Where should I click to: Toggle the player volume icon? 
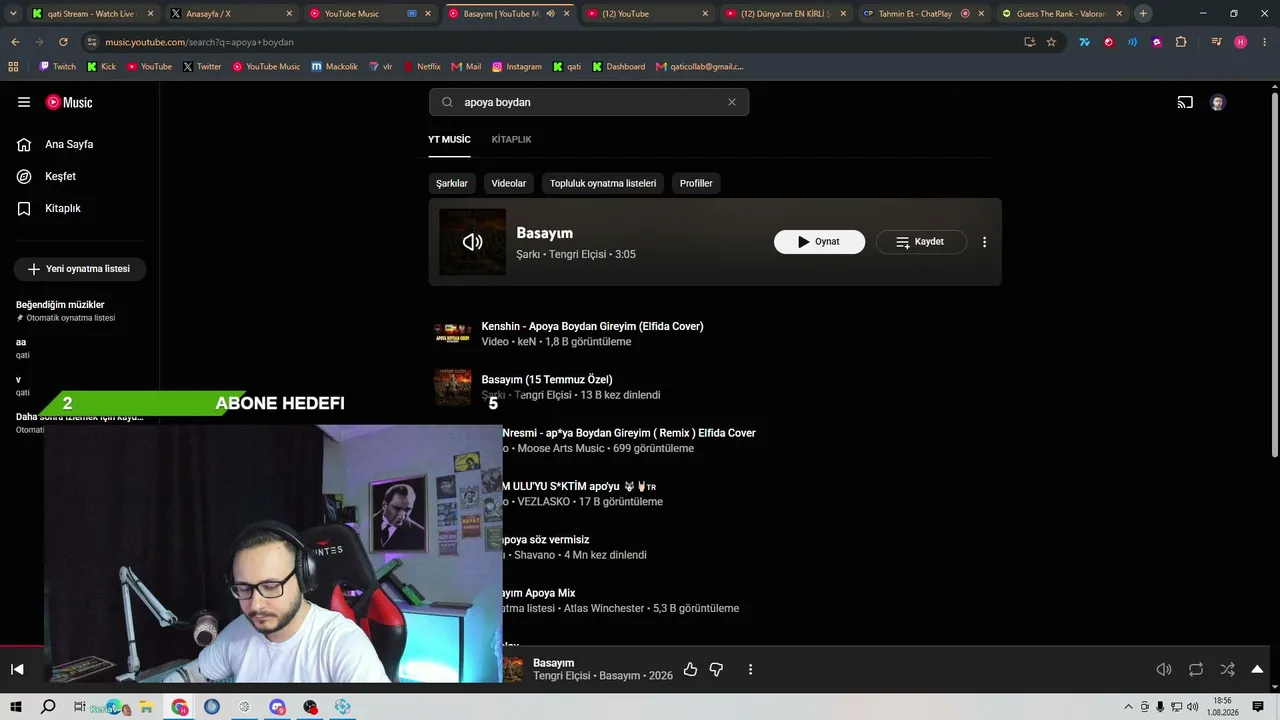(x=1164, y=669)
